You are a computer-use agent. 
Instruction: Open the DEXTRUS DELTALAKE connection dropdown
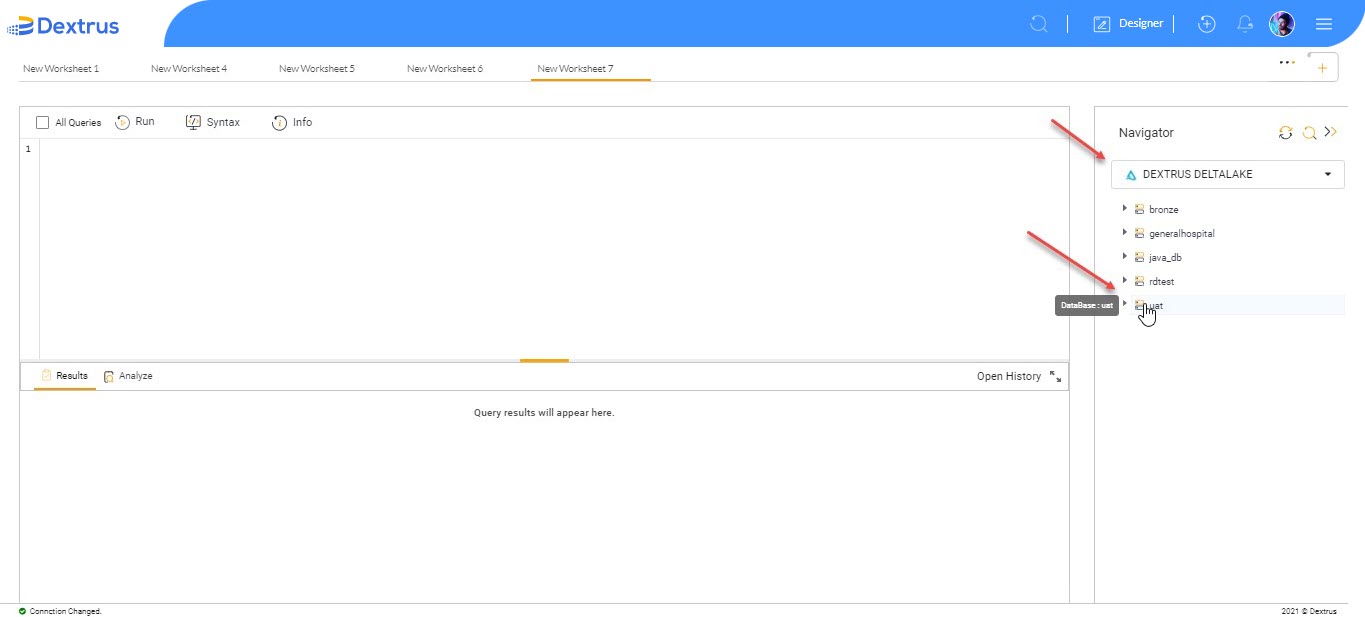pyautogui.click(x=1228, y=174)
